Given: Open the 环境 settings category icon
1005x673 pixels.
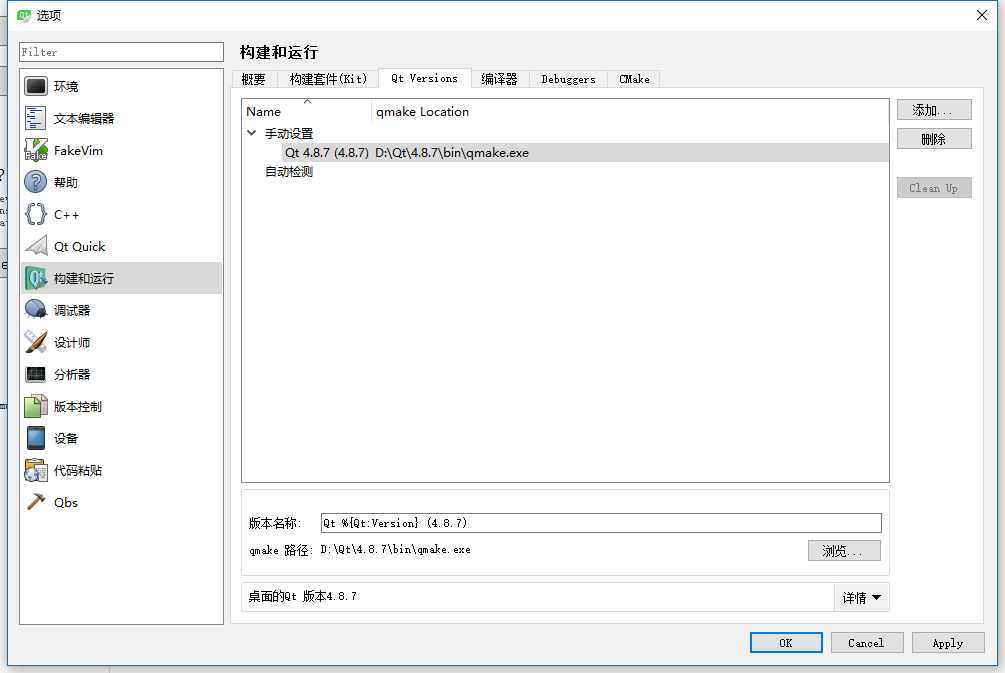Looking at the screenshot, I should 36,86.
